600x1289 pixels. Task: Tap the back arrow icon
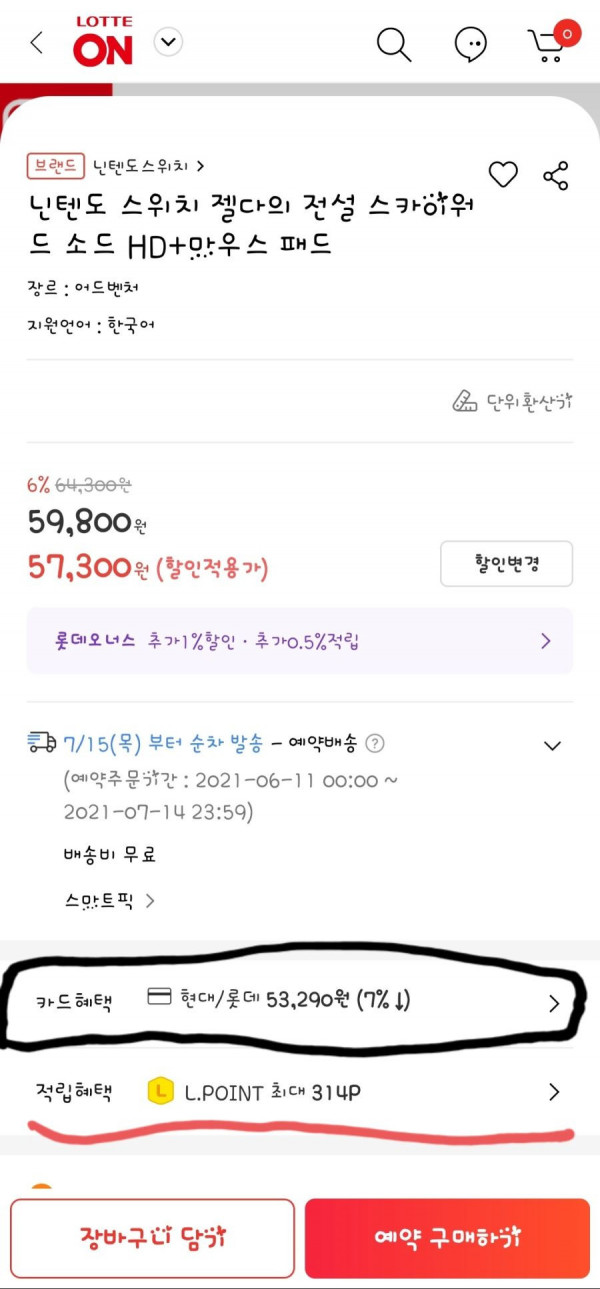point(37,43)
